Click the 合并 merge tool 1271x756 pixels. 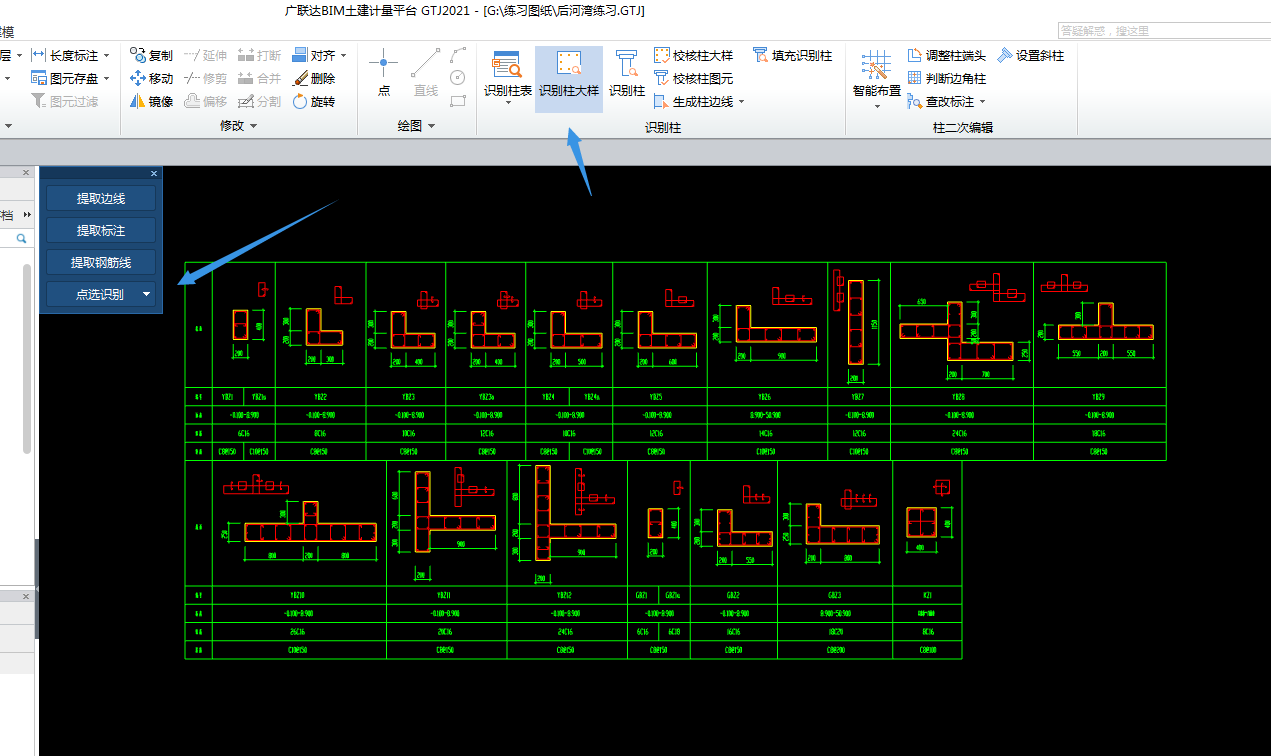(259, 78)
